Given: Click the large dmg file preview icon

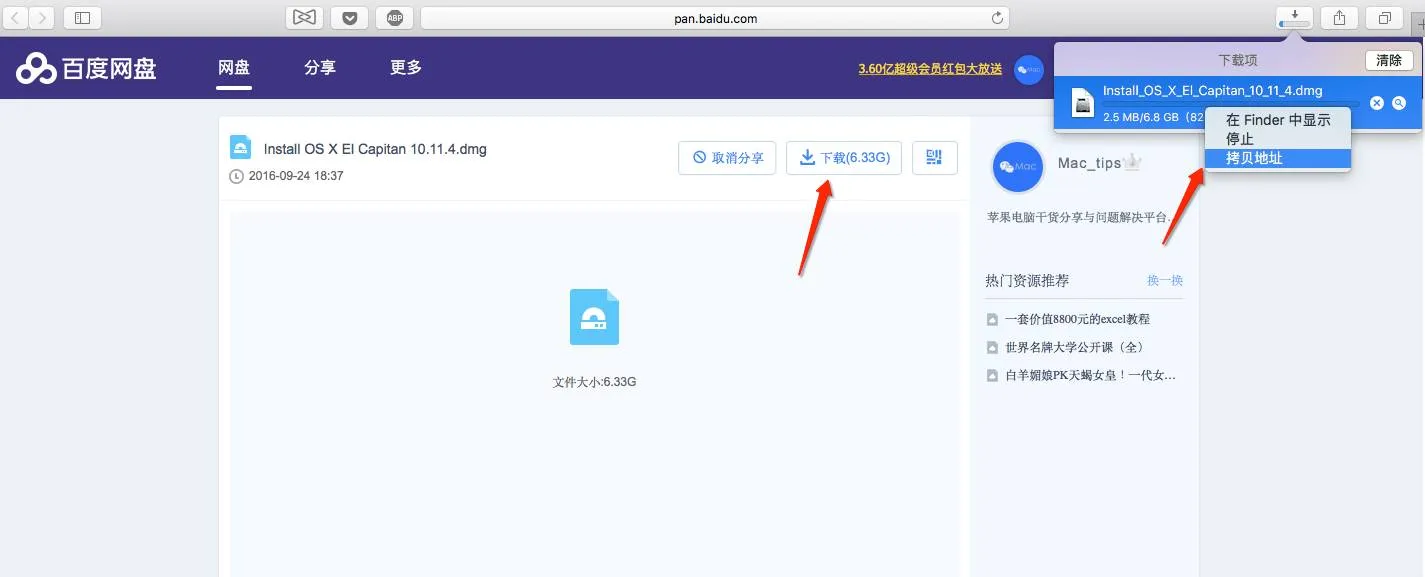Looking at the screenshot, I should pyautogui.click(x=594, y=317).
